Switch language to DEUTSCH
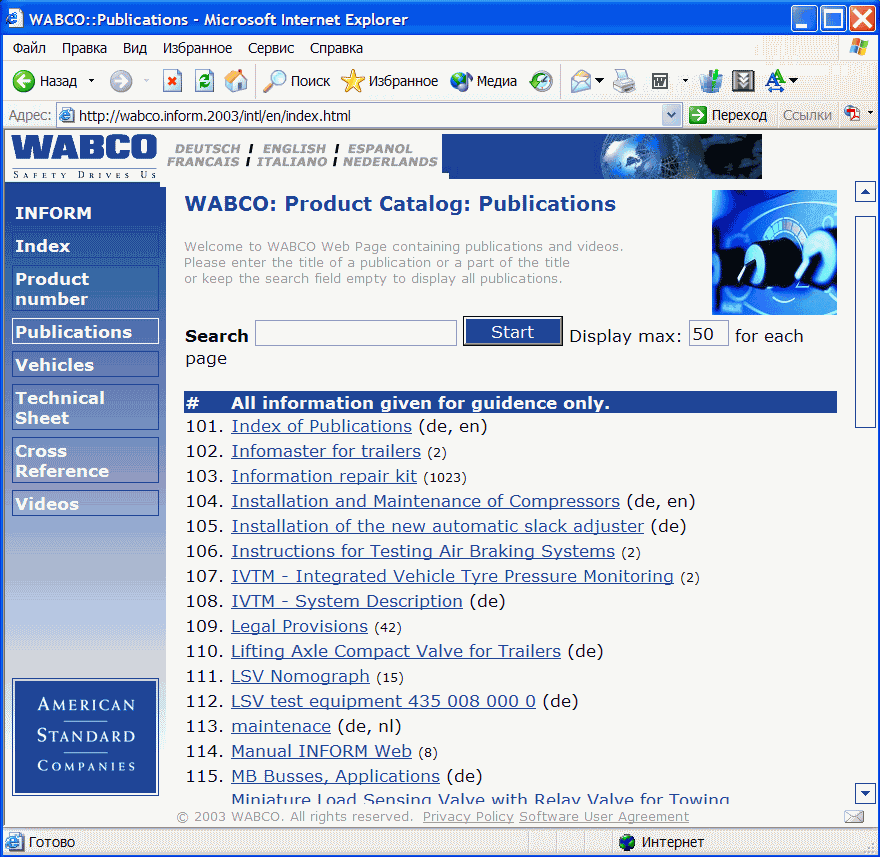The image size is (880, 857). pyautogui.click(x=208, y=149)
